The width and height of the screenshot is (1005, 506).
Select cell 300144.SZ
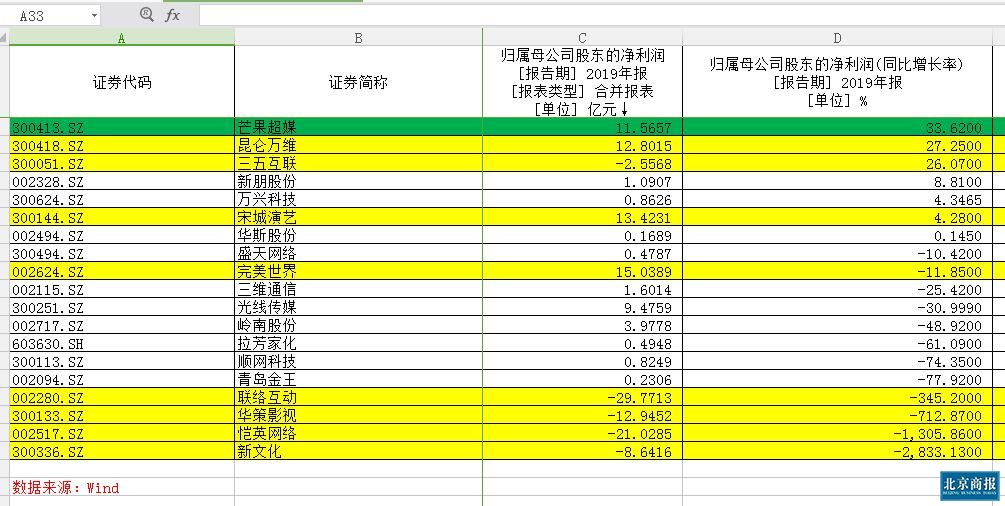point(122,217)
